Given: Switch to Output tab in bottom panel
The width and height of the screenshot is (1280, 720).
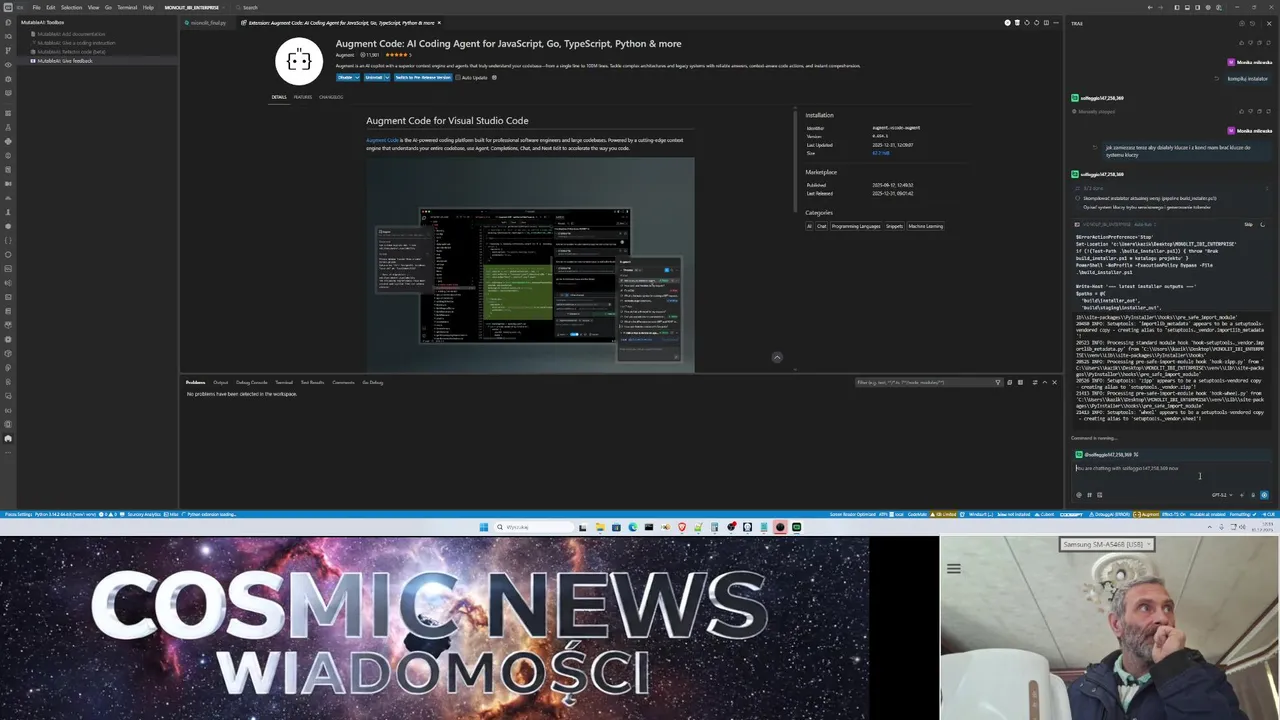Looking at the screenshot, I should click(220, 382).
